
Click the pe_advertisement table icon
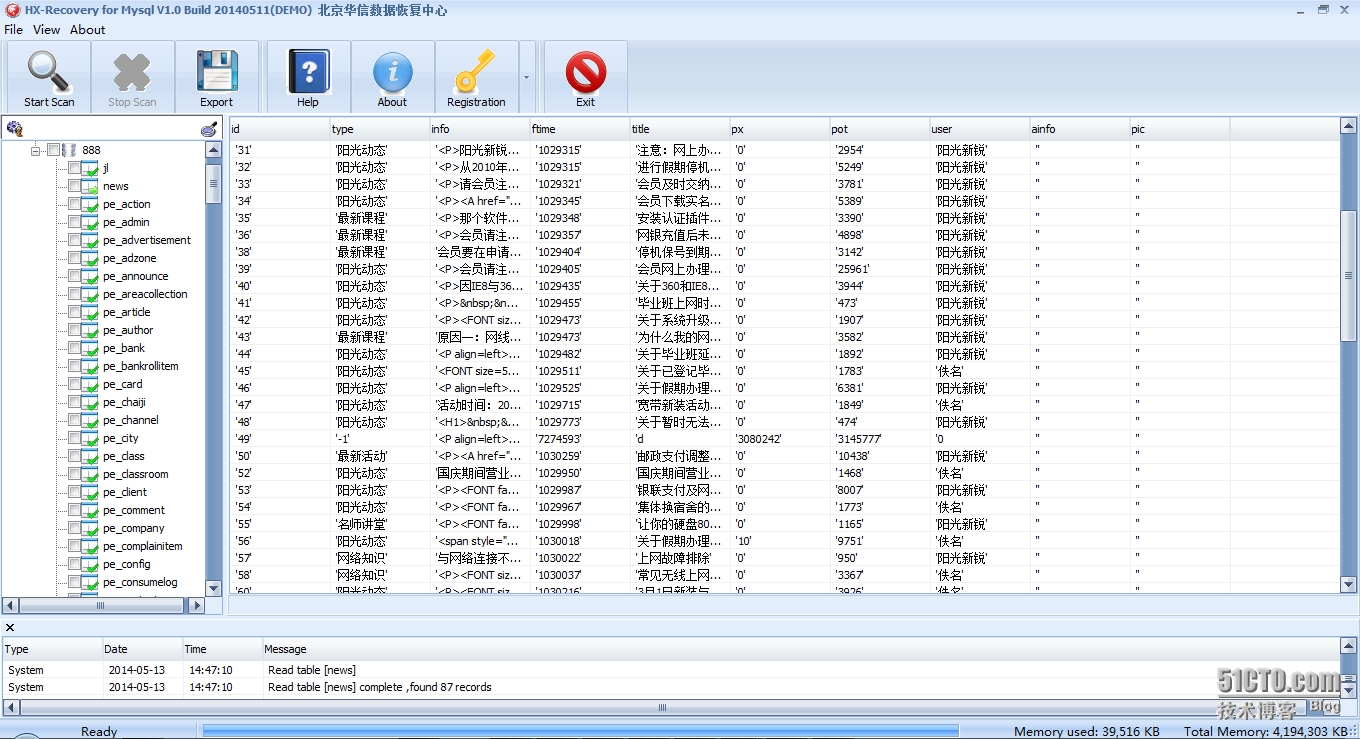point(90,240)
